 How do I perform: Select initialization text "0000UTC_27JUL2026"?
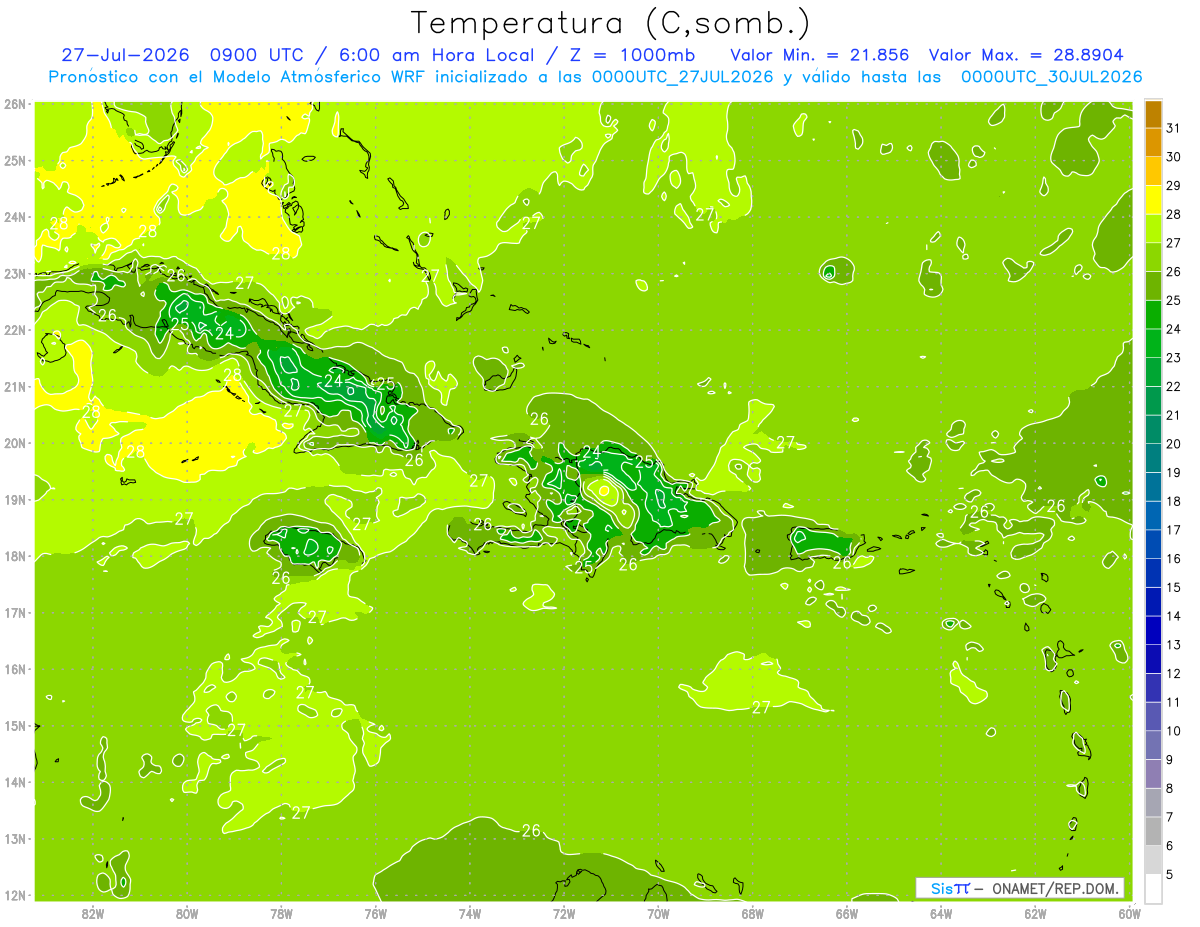pyautogui.click(x=682, y=76)
